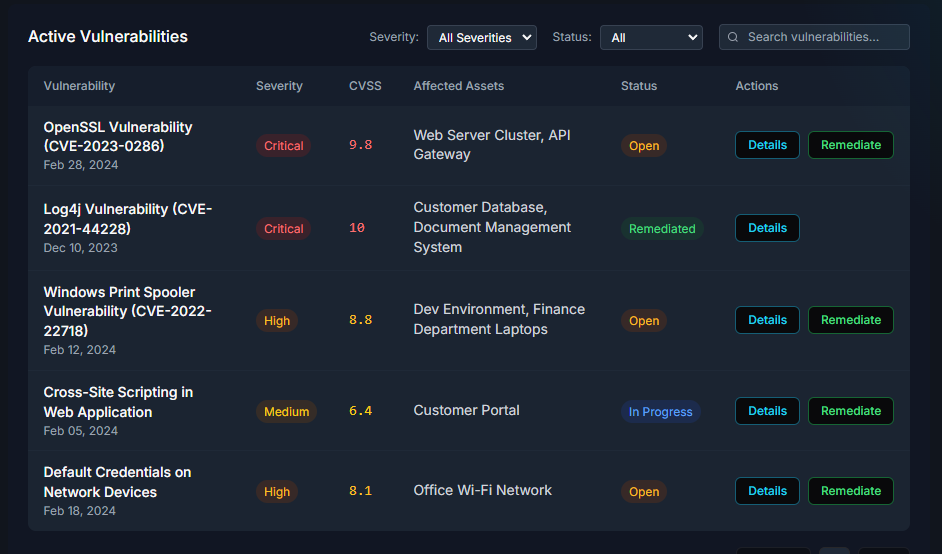Click the In Progress status badge

click(660, 412)
